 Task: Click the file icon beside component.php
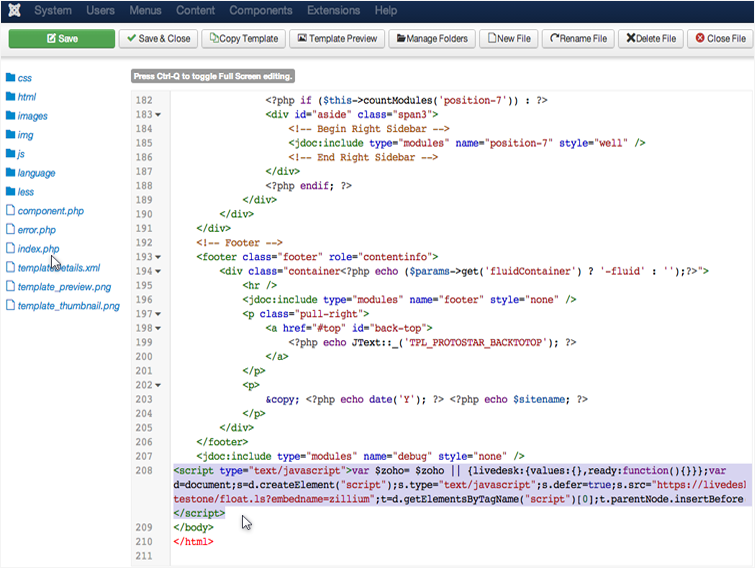[10, 211]
